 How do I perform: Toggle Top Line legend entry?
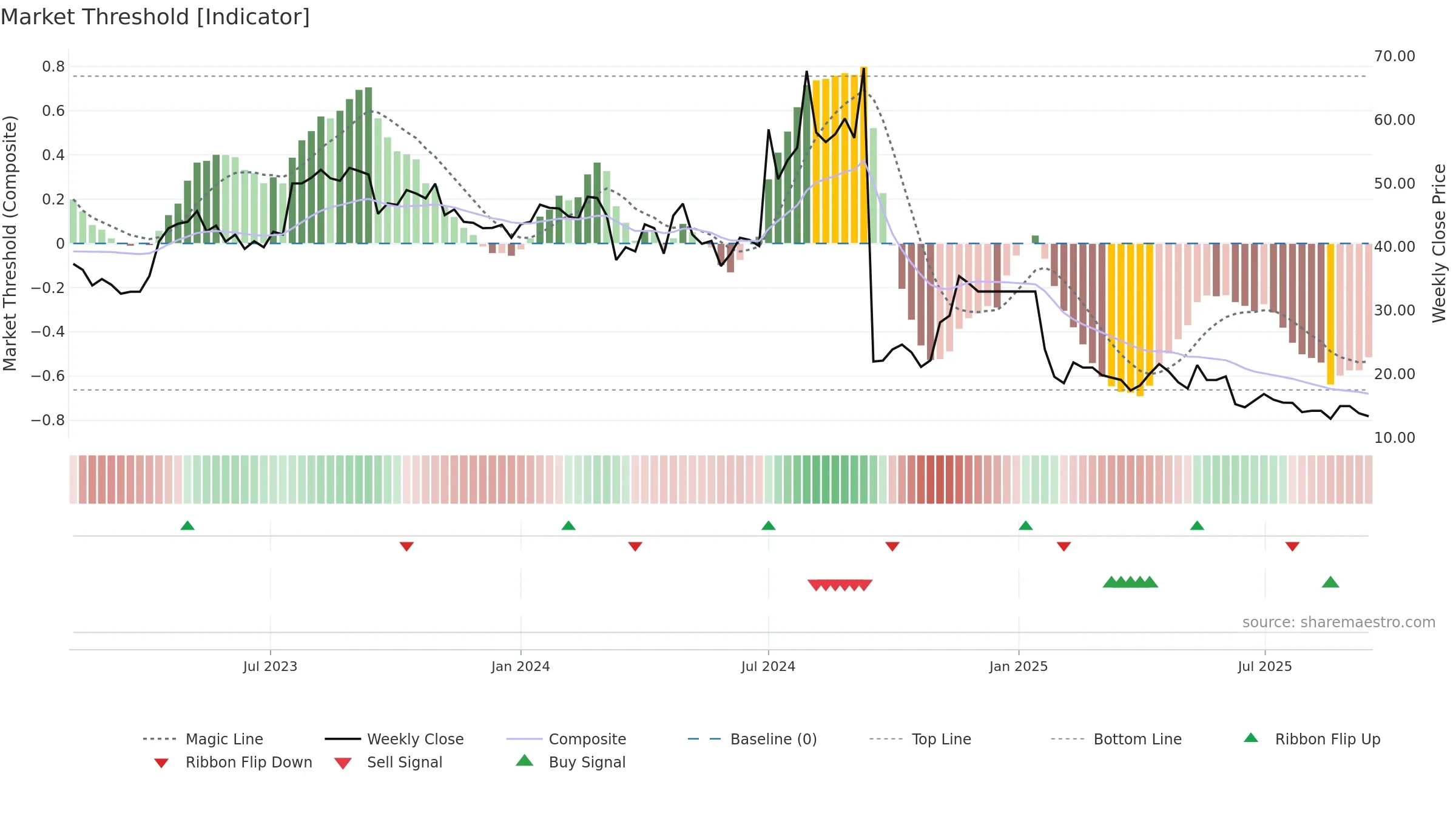920,739
